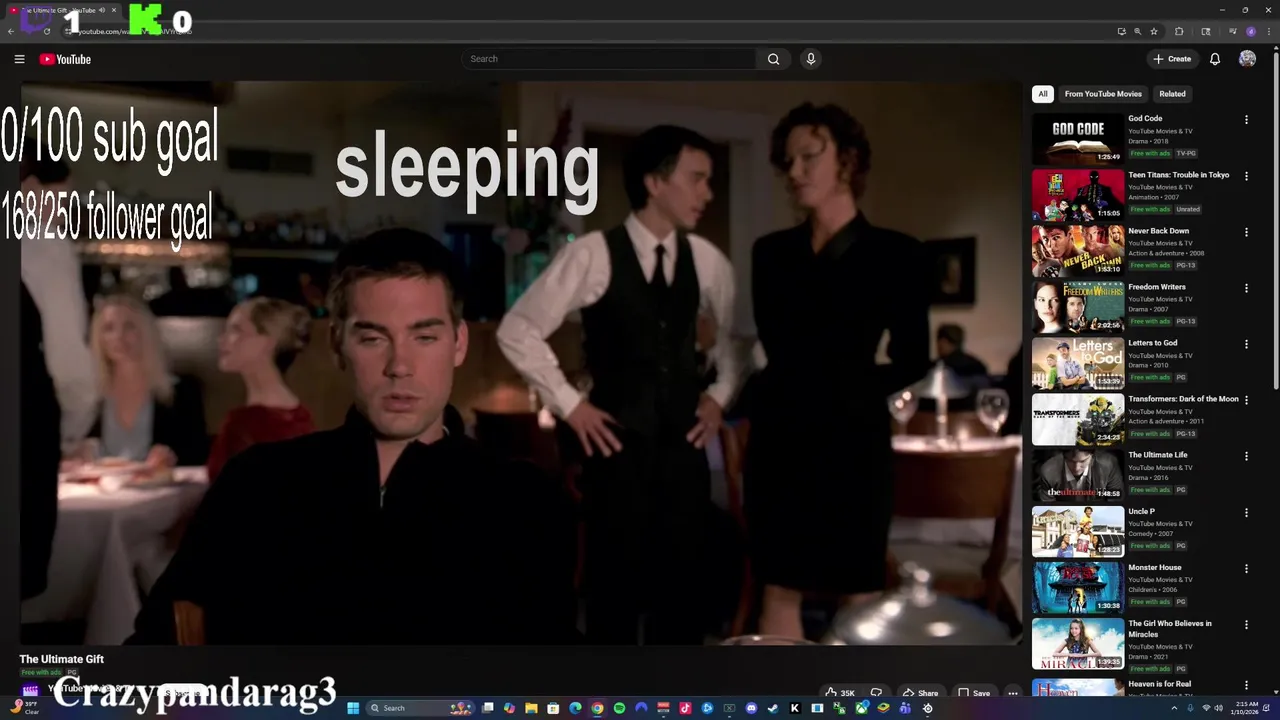Open the Create menu button
Viewport: 1280px width, 720px height.
click(x=1172, y=59)
